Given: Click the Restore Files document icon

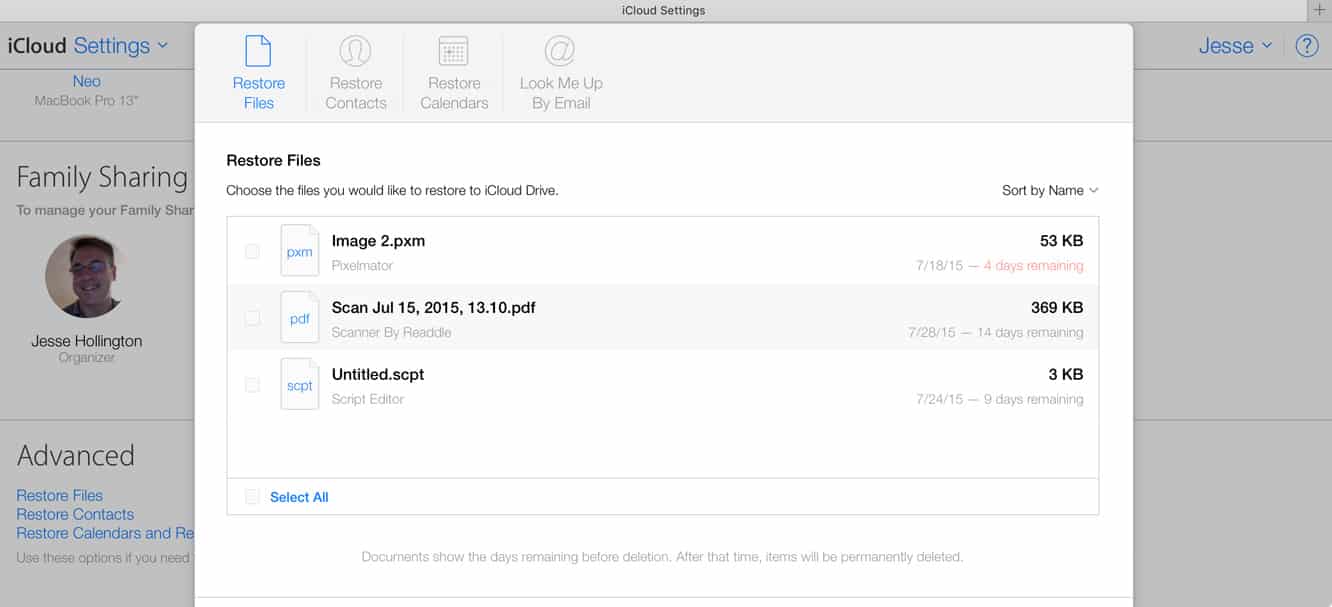Looking at the screenshot, I should tap(258, 51).
